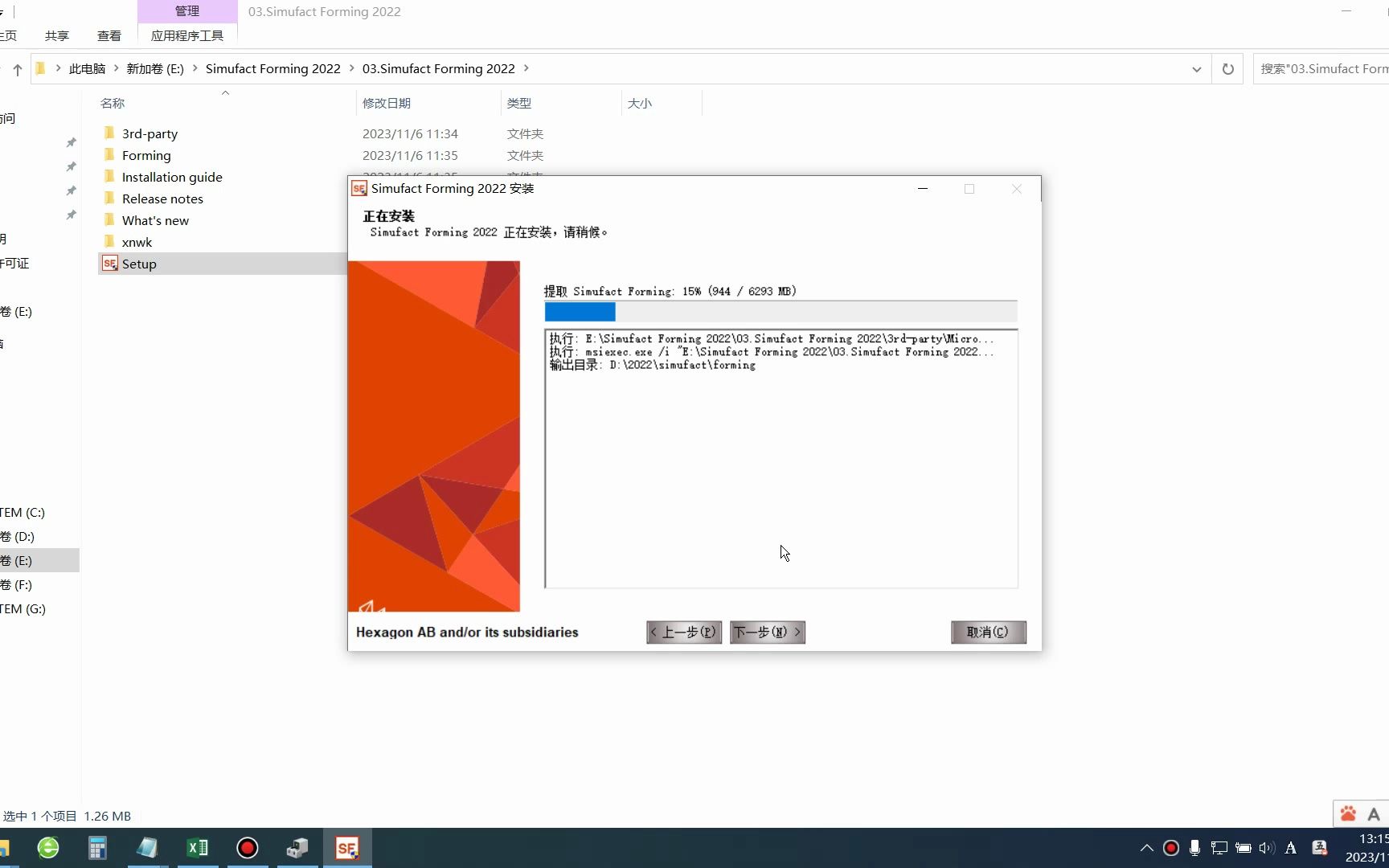Viewport: 1389px width, 868px height.
Task: Click 下一步(N) next button
Action: [x=768, y=633]
